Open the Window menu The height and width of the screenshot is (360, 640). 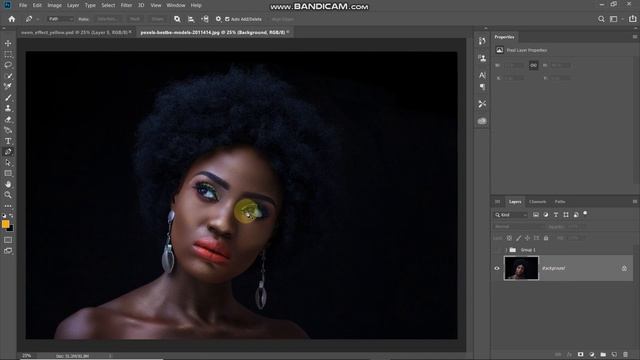click(176, 5)
